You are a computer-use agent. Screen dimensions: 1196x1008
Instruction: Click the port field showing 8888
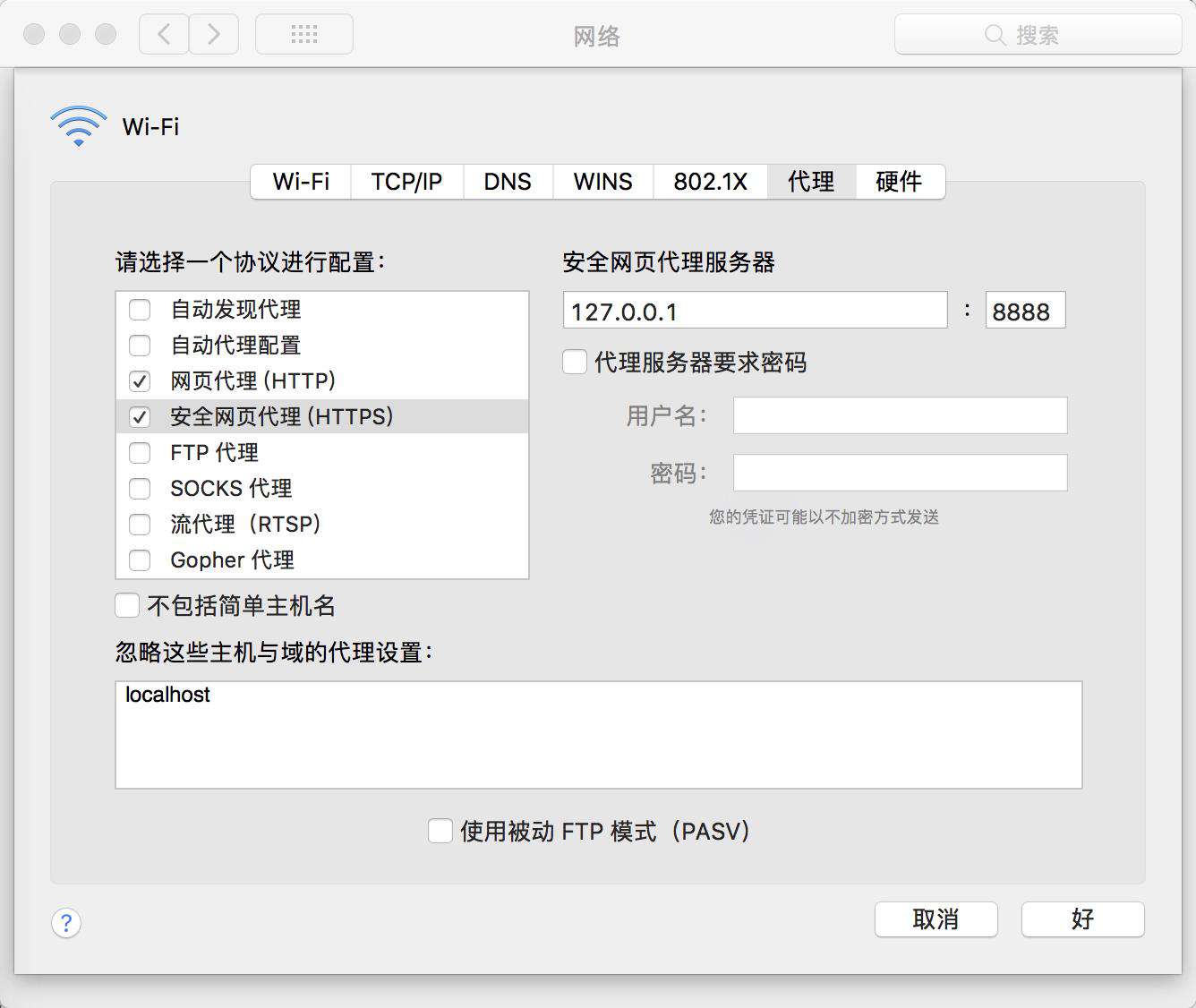pos(1025,310)
